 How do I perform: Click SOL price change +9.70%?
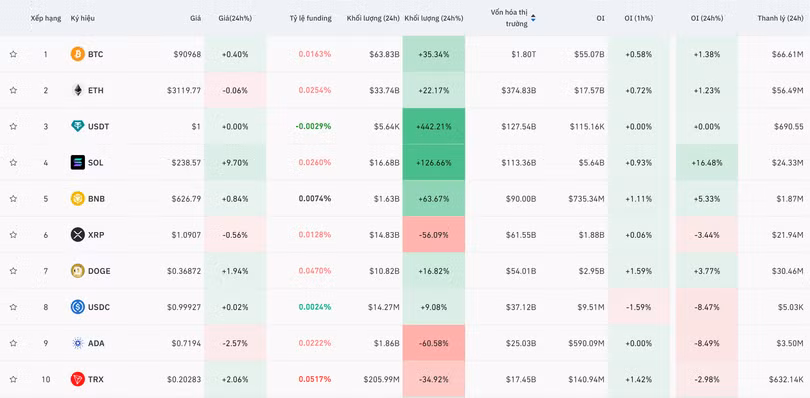tap(235, 162)
